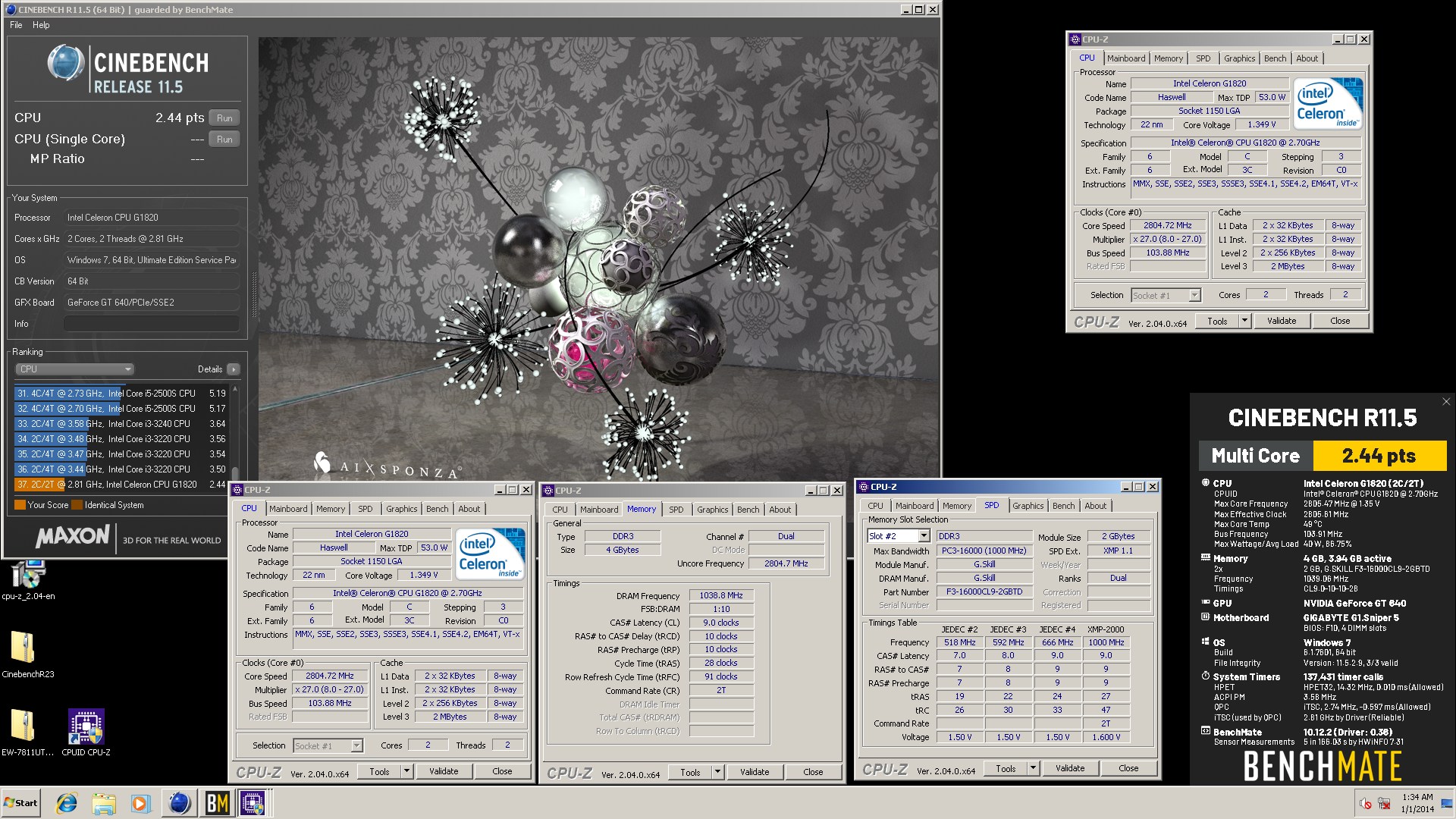This screenshot has width=1456, height=819.
Task: Select ranking row 33 Intel Core i3-3240 CPU
Action: [121, 424]
